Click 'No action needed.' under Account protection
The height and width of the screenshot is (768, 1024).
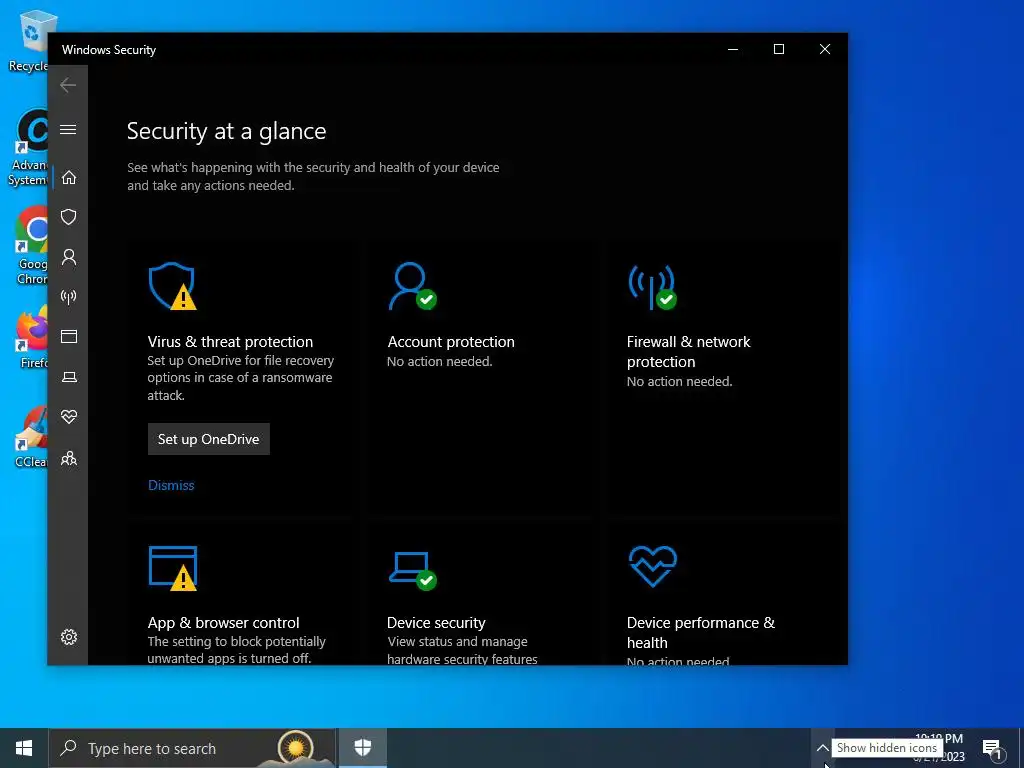pyautogui.click(x=440, y=361)
